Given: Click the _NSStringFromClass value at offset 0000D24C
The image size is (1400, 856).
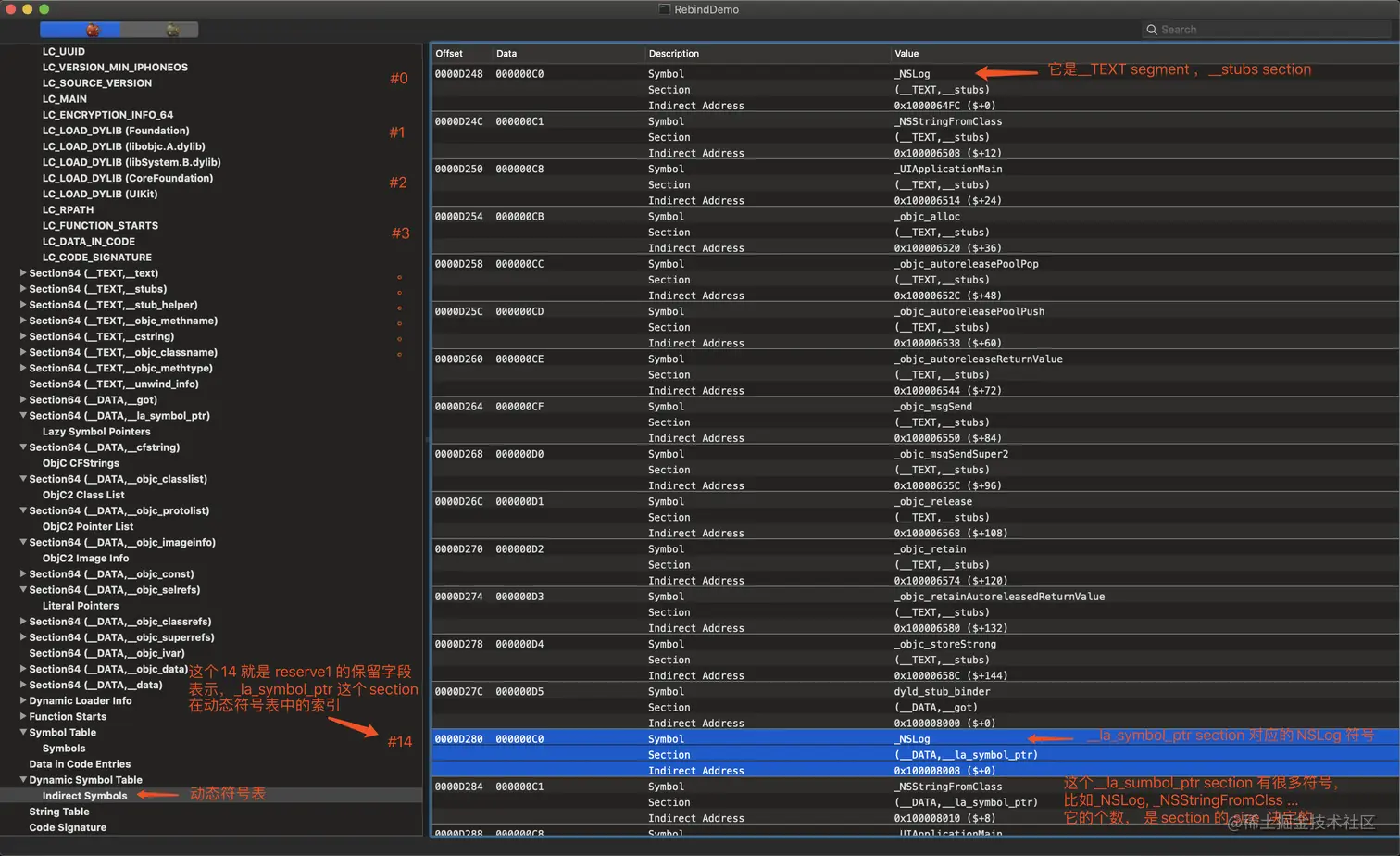Looking at the screenshot, I should 948,121.
